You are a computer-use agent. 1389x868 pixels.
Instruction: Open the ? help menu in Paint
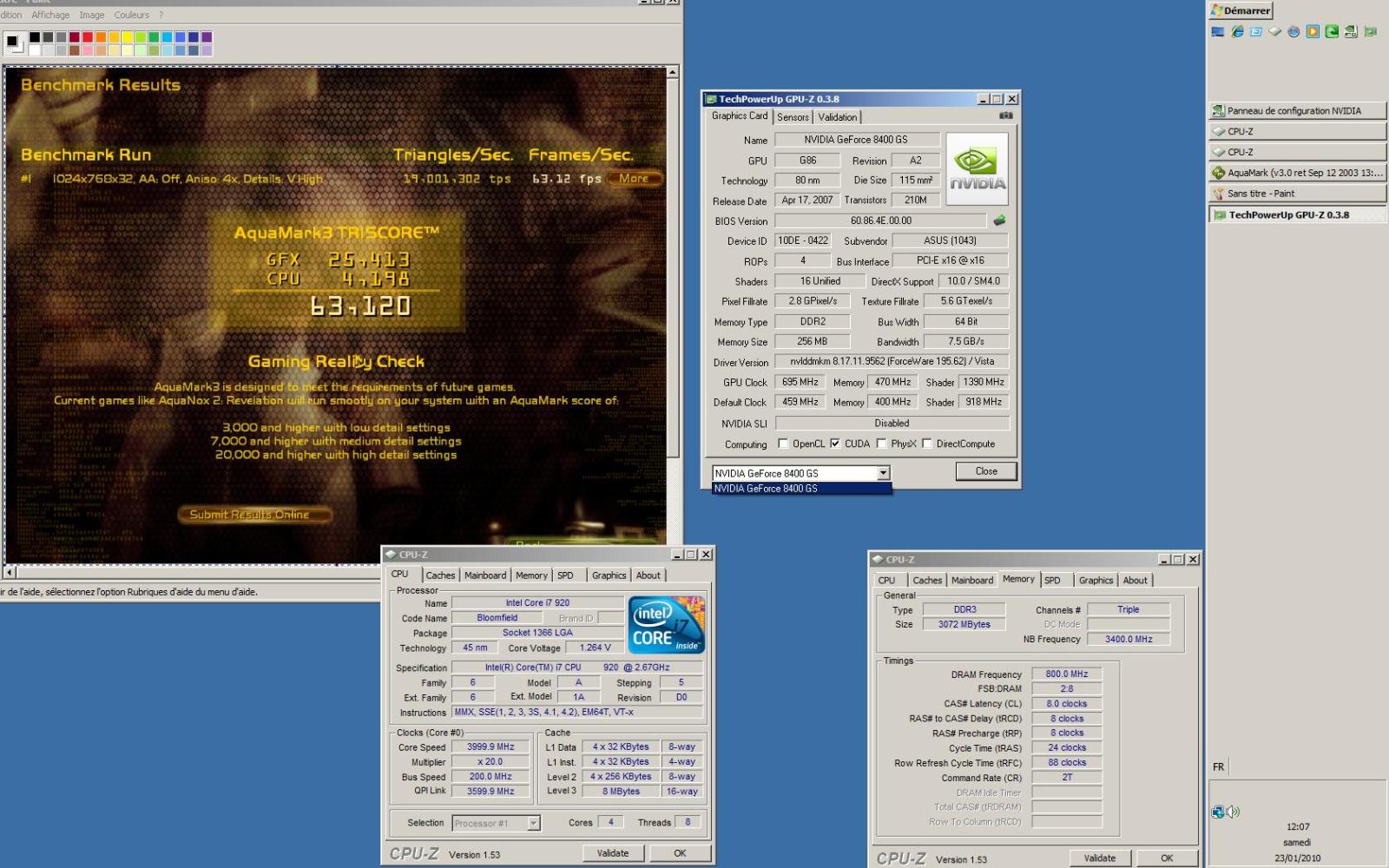[161, 15]
